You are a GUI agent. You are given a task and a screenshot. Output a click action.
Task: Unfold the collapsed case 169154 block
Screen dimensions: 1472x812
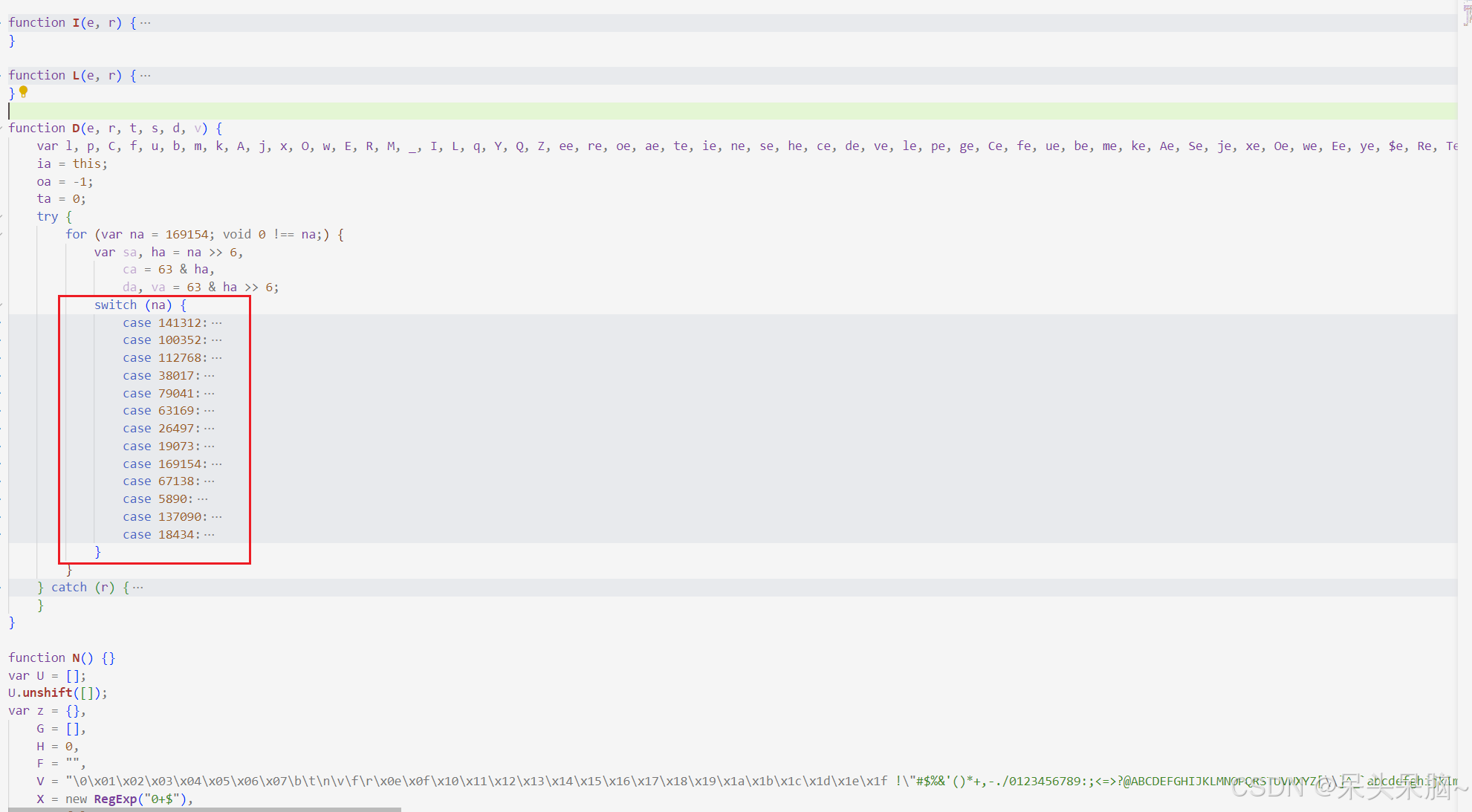(x=217, y=464)
